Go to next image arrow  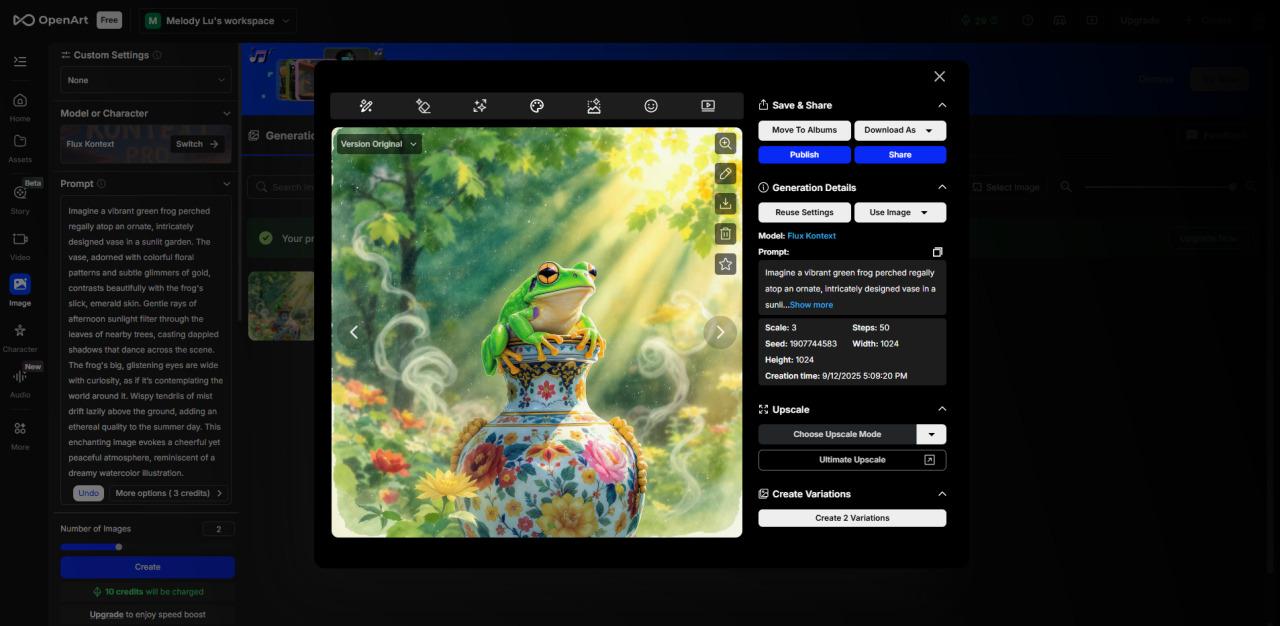coord(720,332)
